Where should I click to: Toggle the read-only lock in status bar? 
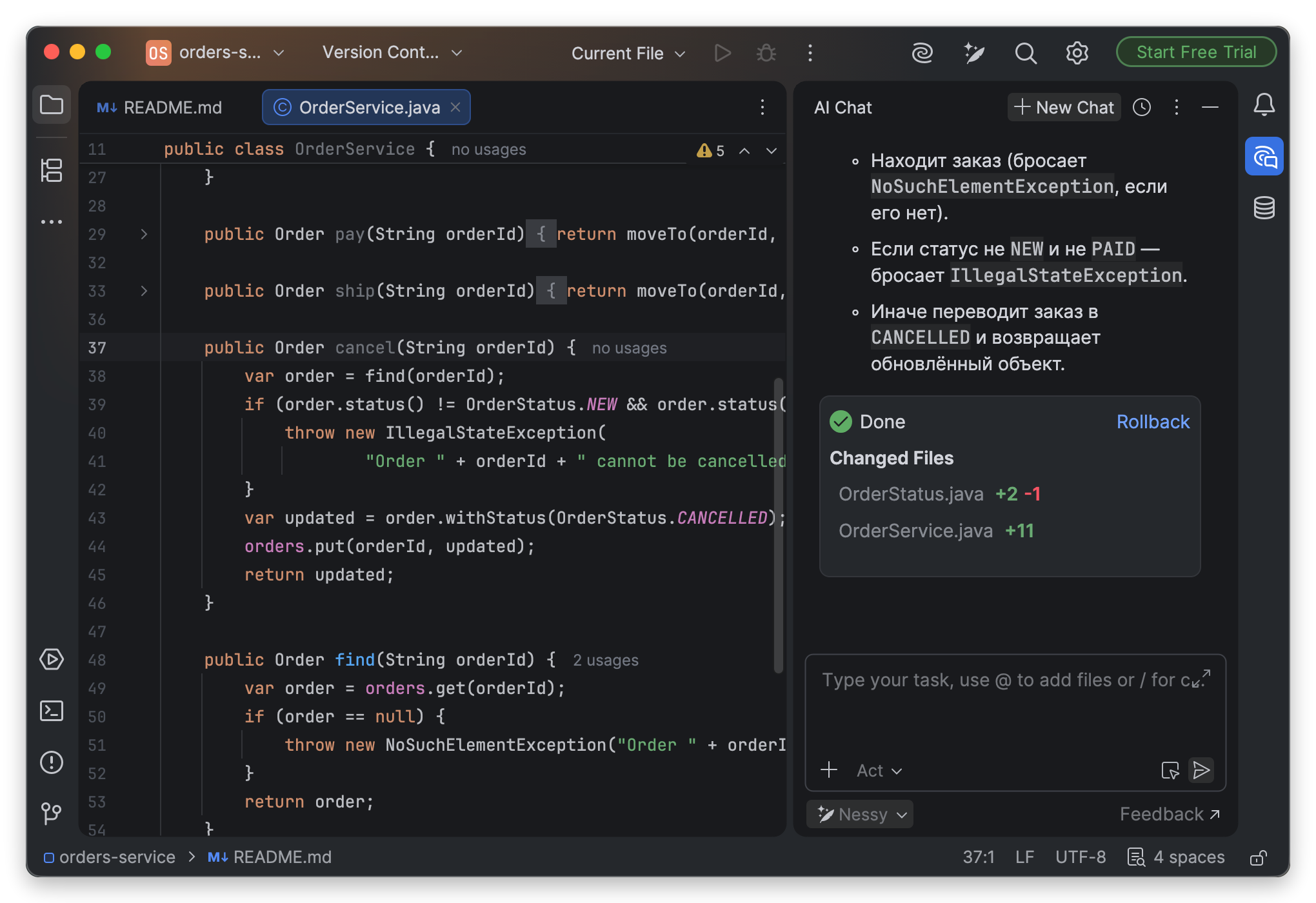[1259, 857]
